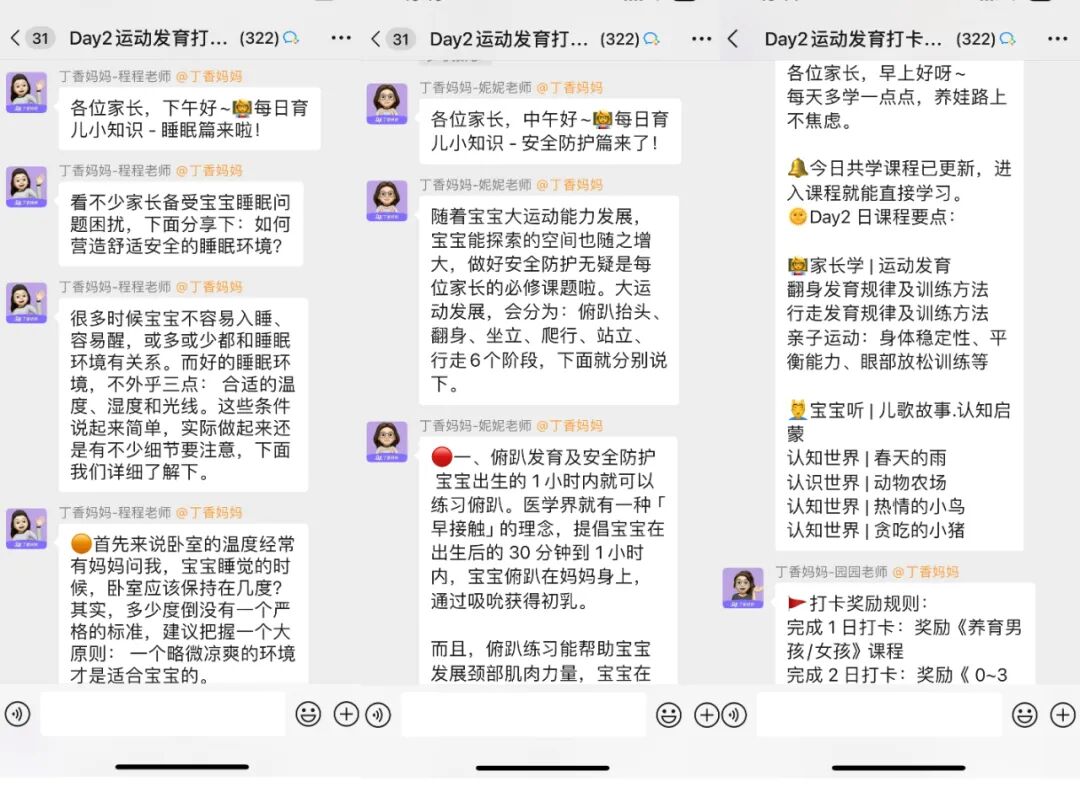Select the message about 卧室的温度
The height and width of the screenshot is (809, 1080).
183,604
